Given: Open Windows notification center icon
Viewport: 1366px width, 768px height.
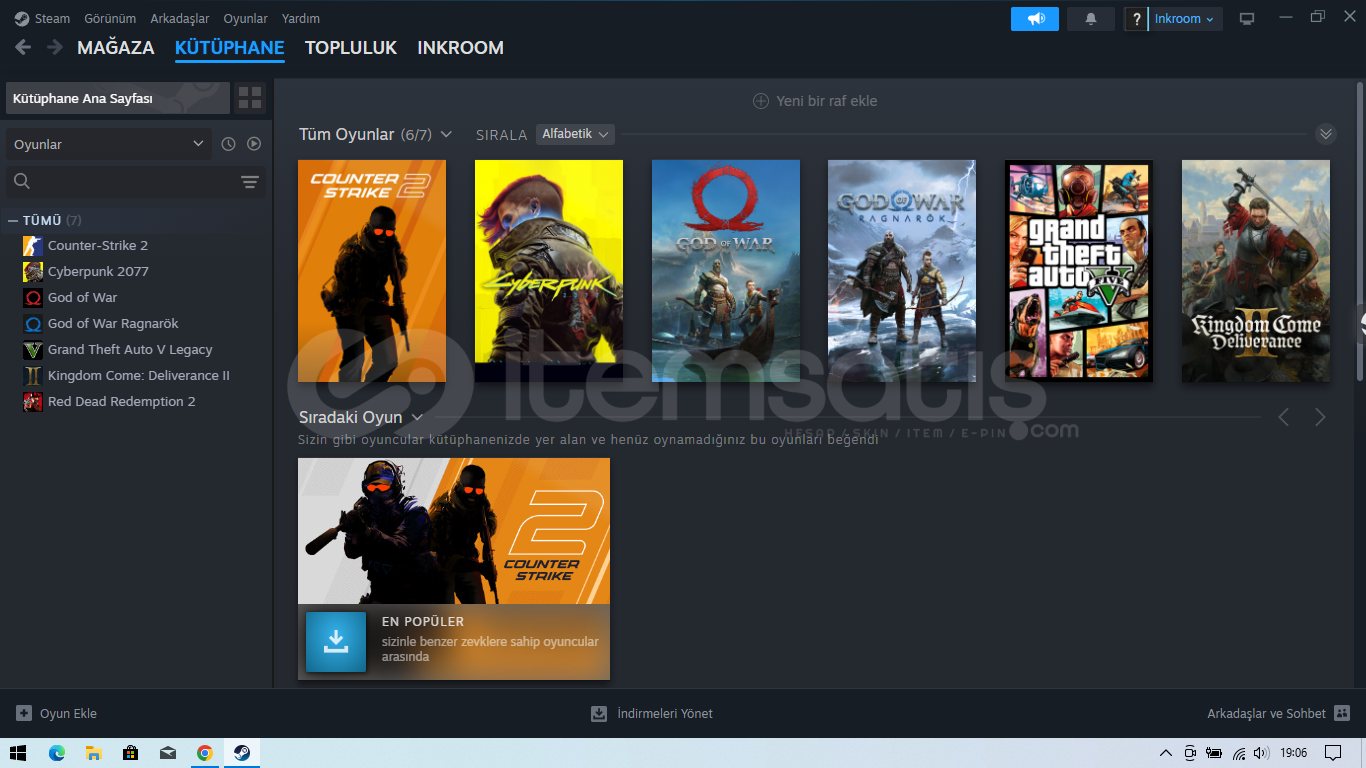Looking at the screenshot, I should [x=1333, y=753].
